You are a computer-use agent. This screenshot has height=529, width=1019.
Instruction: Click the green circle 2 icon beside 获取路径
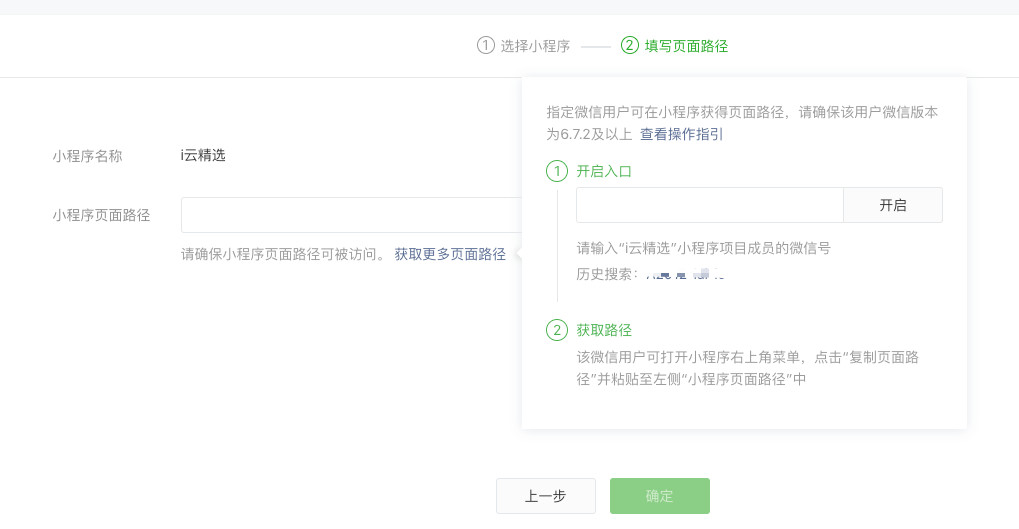(557, 330)
